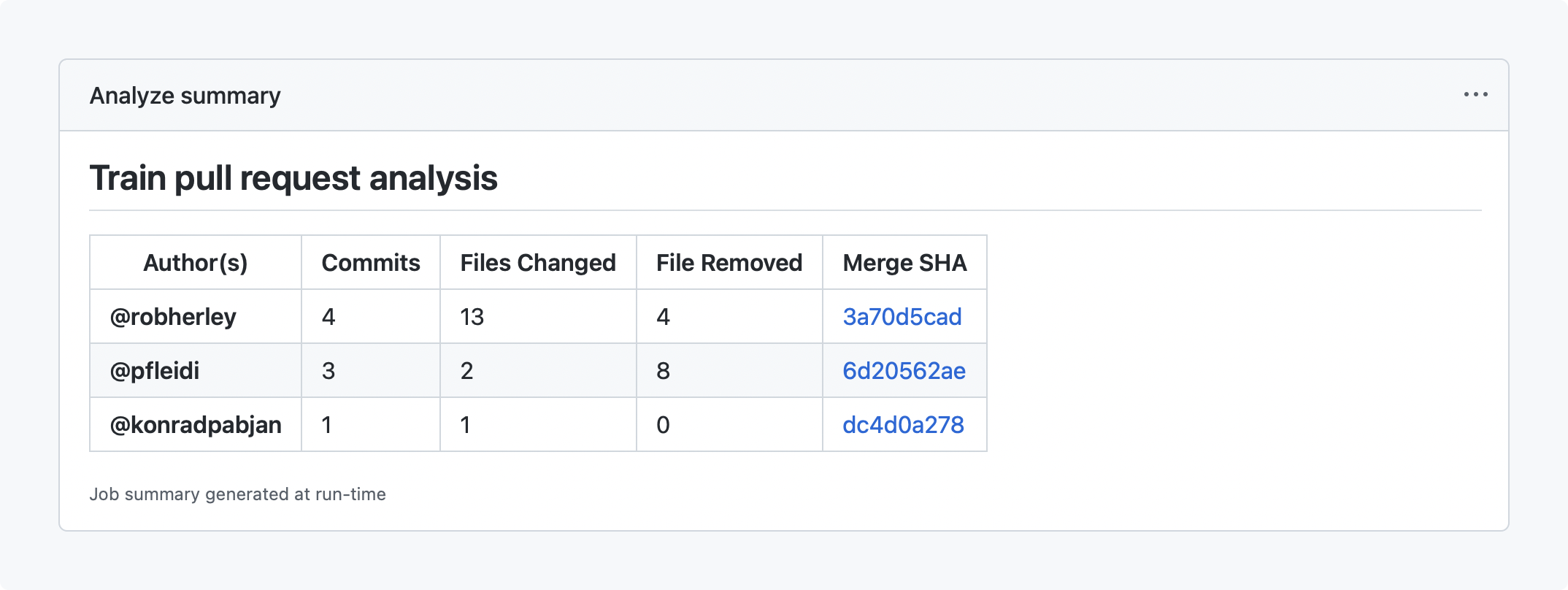Select the File Removed value 0 for konradpabjan
The height and width of the screenshot is (590, 1568).
[663, 425]
